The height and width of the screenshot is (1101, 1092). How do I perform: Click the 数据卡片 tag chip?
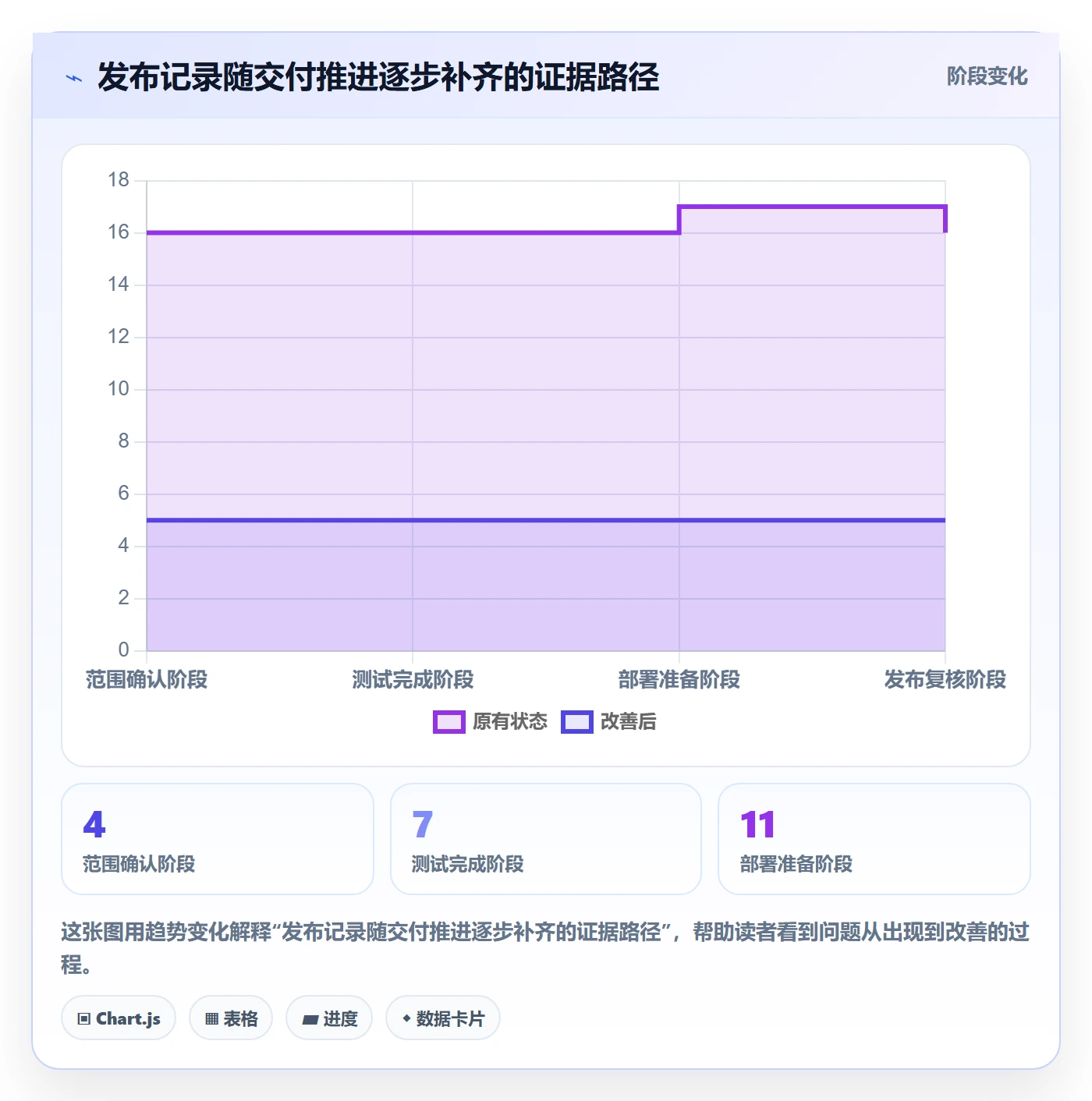click(443, 1018)
